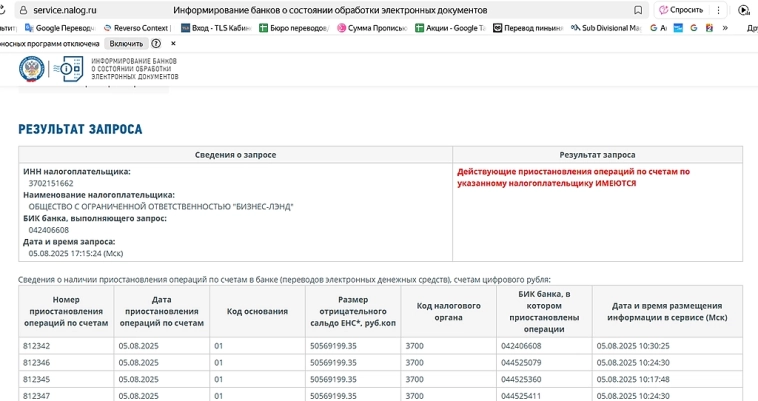The height and width of the screenshot is (401, 758).
Task: Click the Спросить assistant button
Action: pyautogui.click(x=681, y=10)
